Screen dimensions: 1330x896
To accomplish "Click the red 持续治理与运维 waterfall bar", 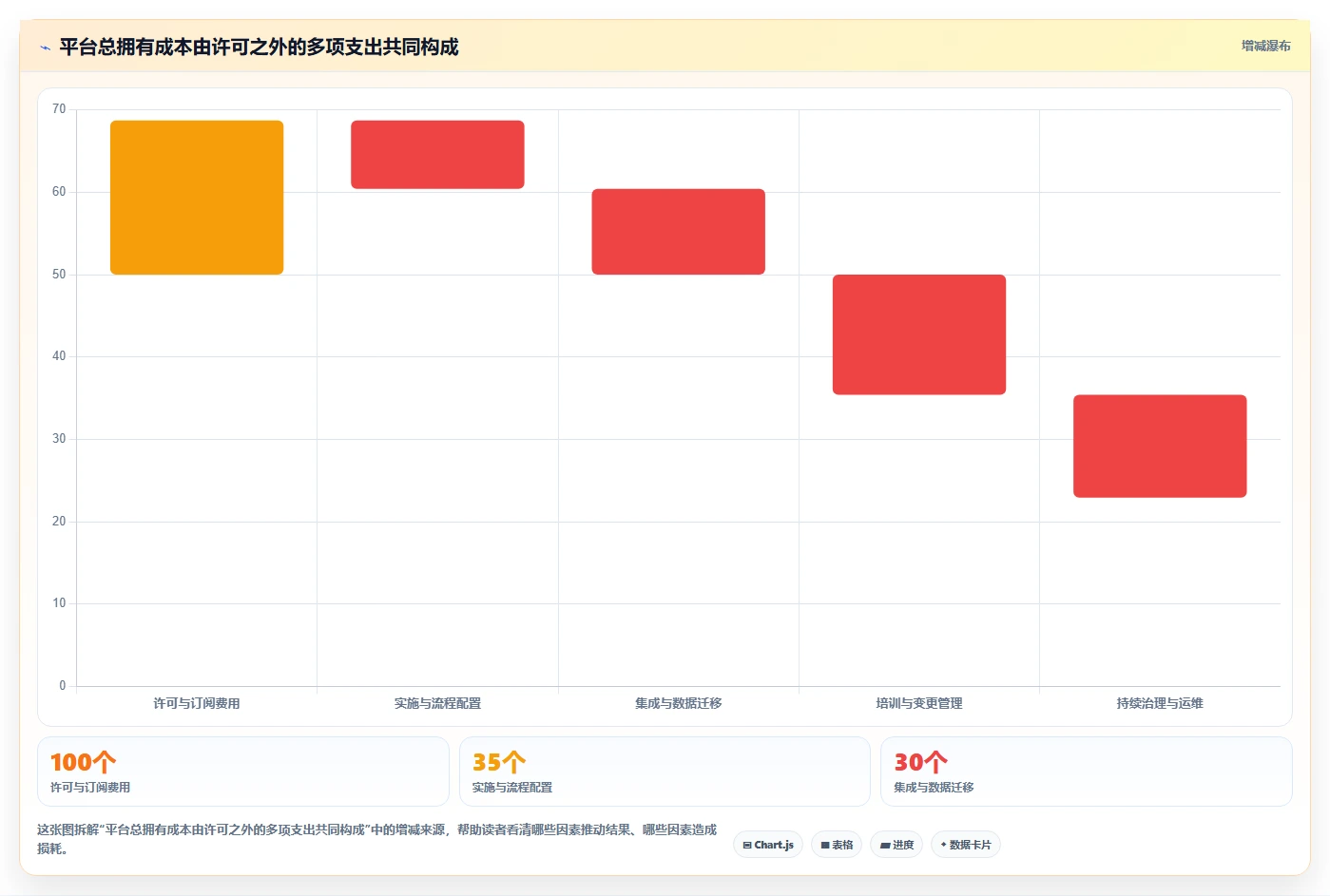I will point(1160,446).
